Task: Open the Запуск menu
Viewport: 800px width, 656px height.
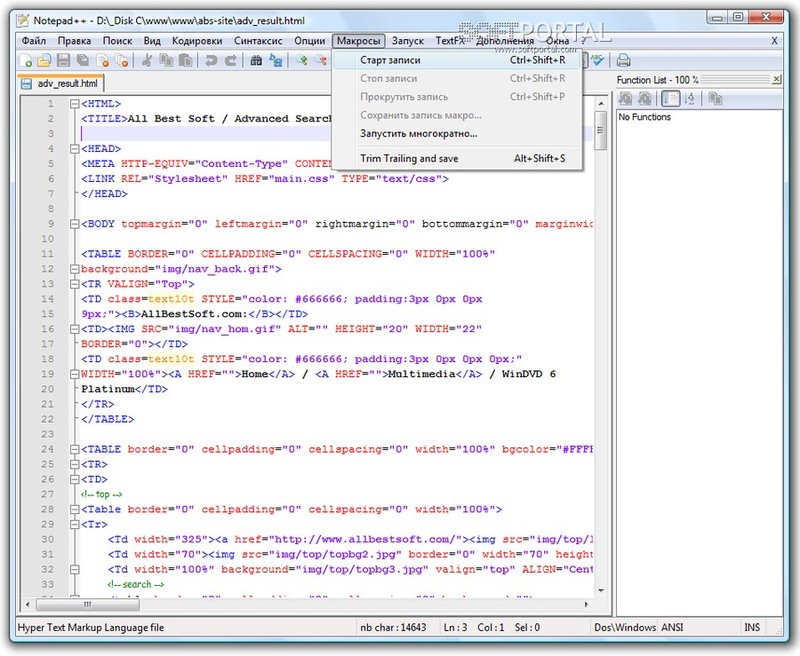Action: click(408, 41)
